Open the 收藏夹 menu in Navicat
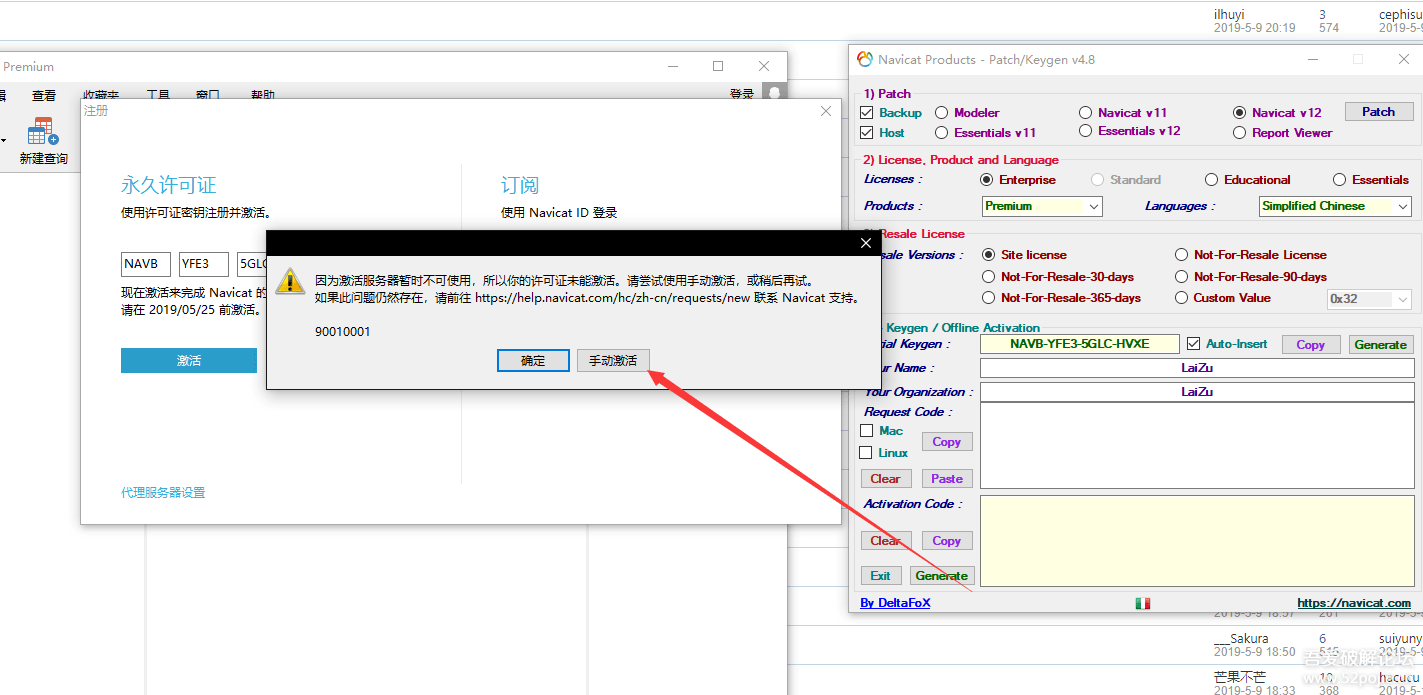 (100, 96)
